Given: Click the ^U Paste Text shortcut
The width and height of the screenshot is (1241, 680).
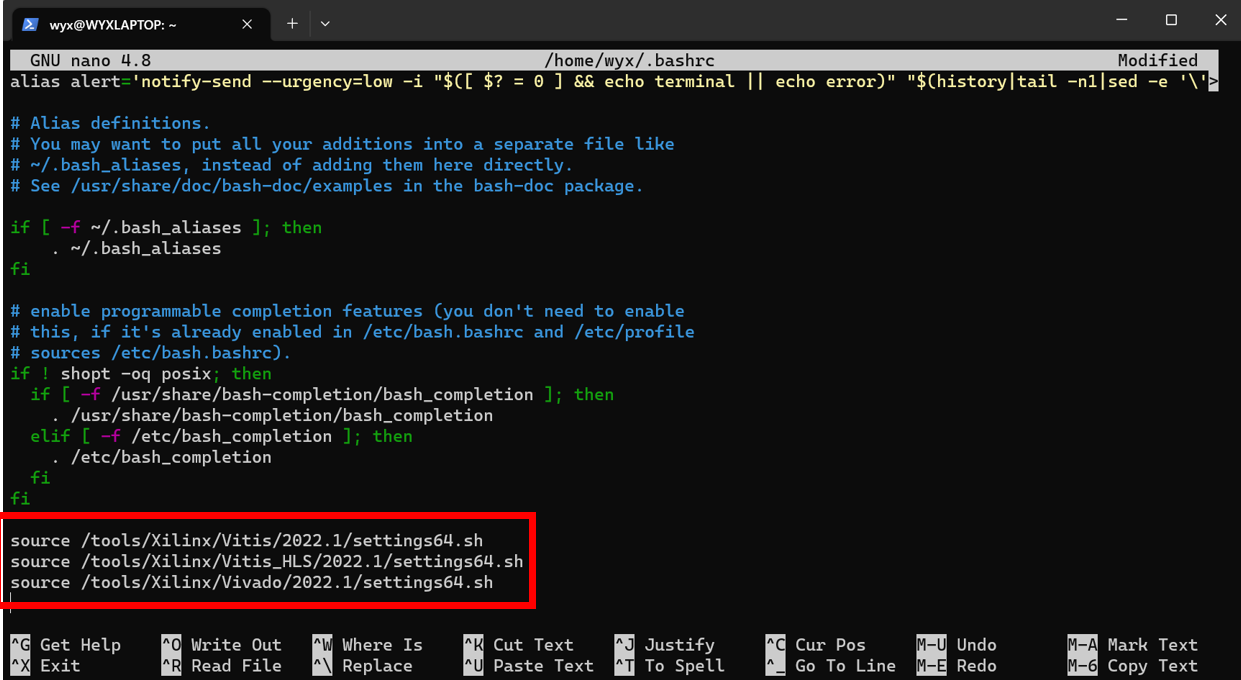Looking at the screenshot, I should [529, 666].
